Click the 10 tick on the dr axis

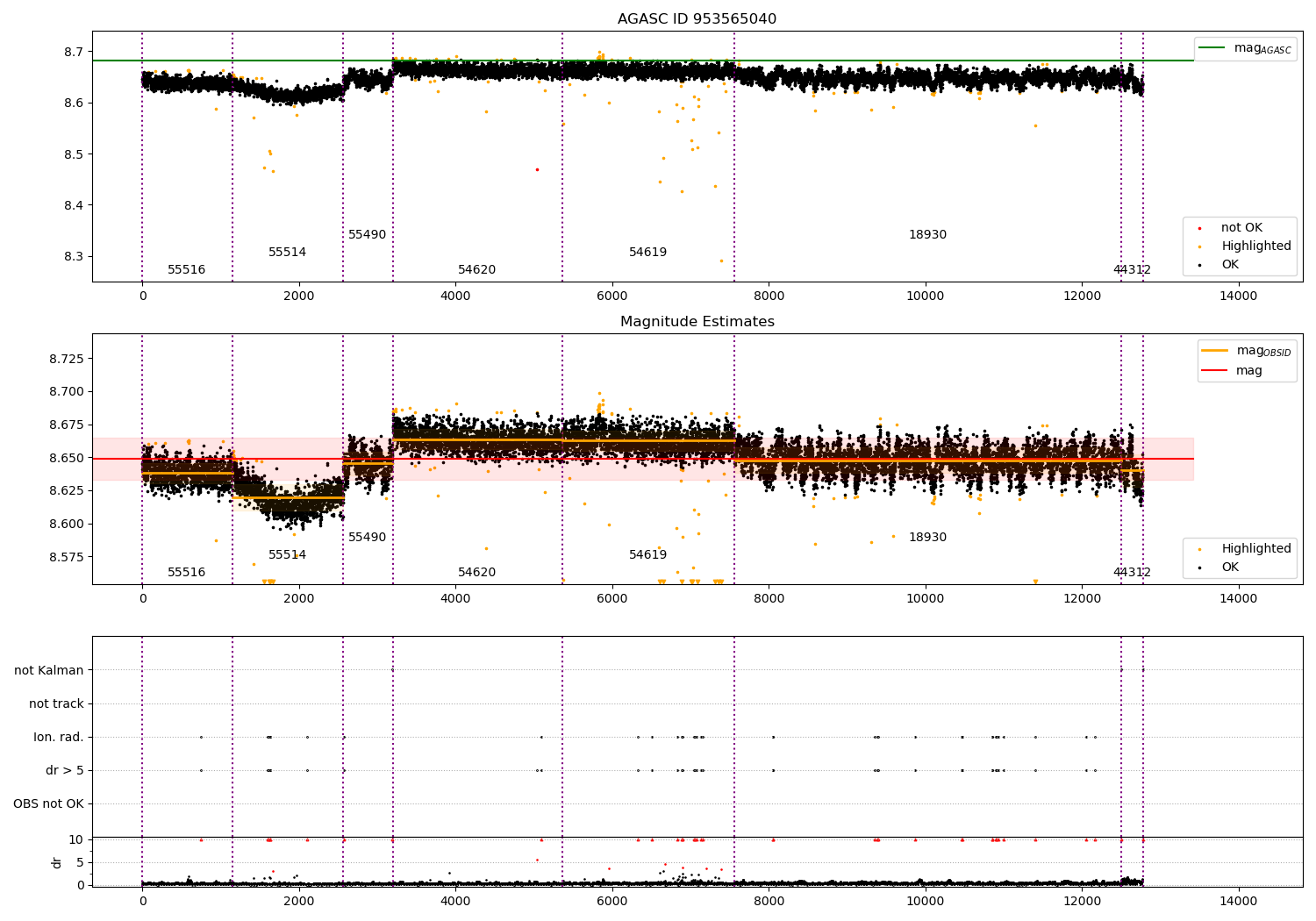pos(76,840)
